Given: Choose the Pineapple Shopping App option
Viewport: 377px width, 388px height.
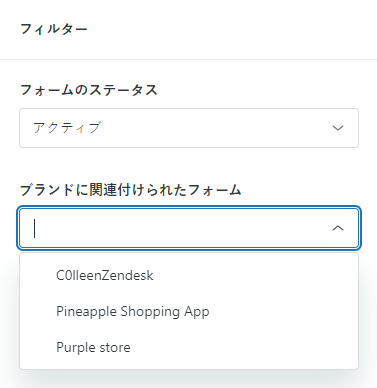Looking at the screenshot, I should tap(189, 311).
